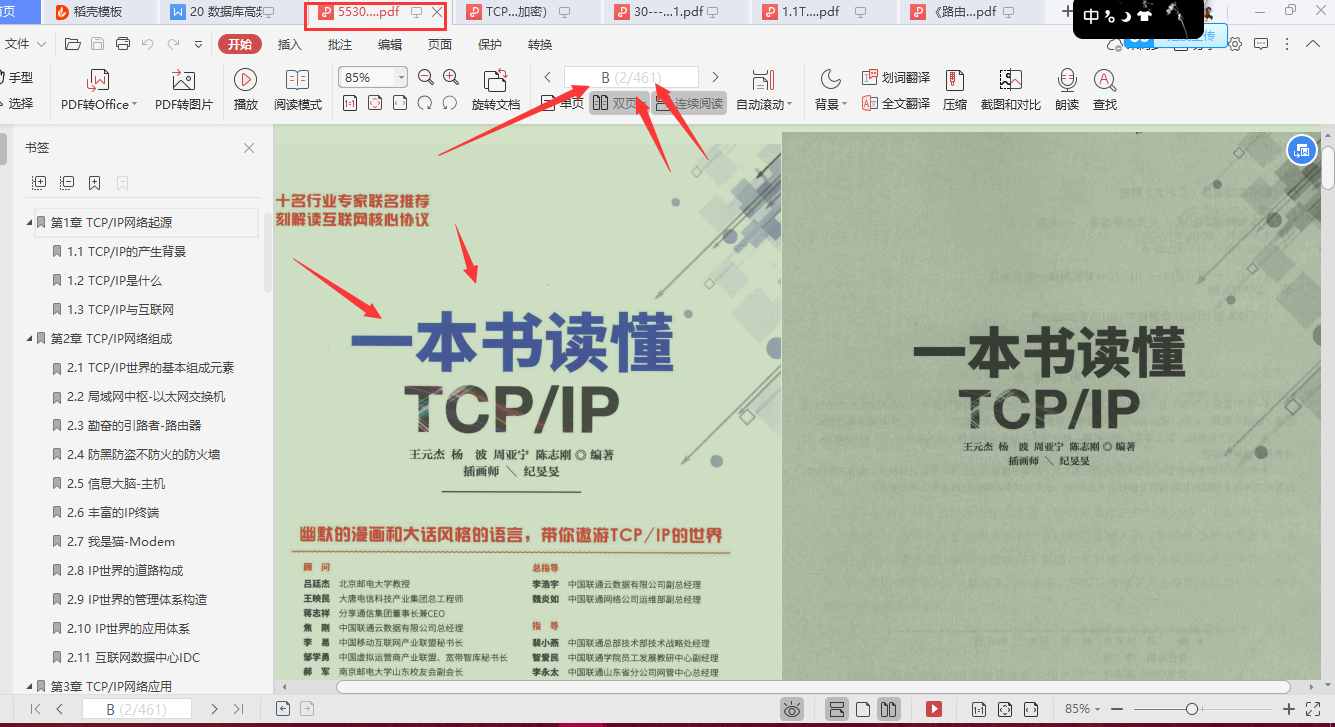Viewport: 1335px width, 727px height.
Task: Collapse 第1章 TCP/IP网络起源 bookmark
Action: (x=30, y=222)
